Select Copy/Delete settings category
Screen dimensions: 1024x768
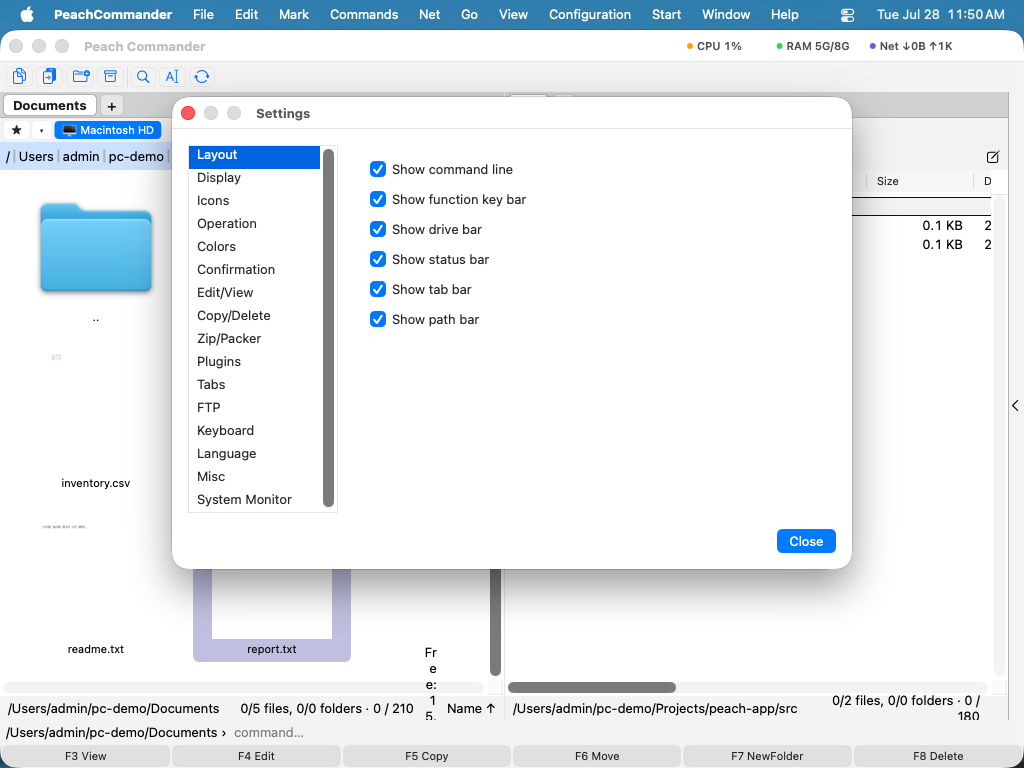tap(255, 315)
